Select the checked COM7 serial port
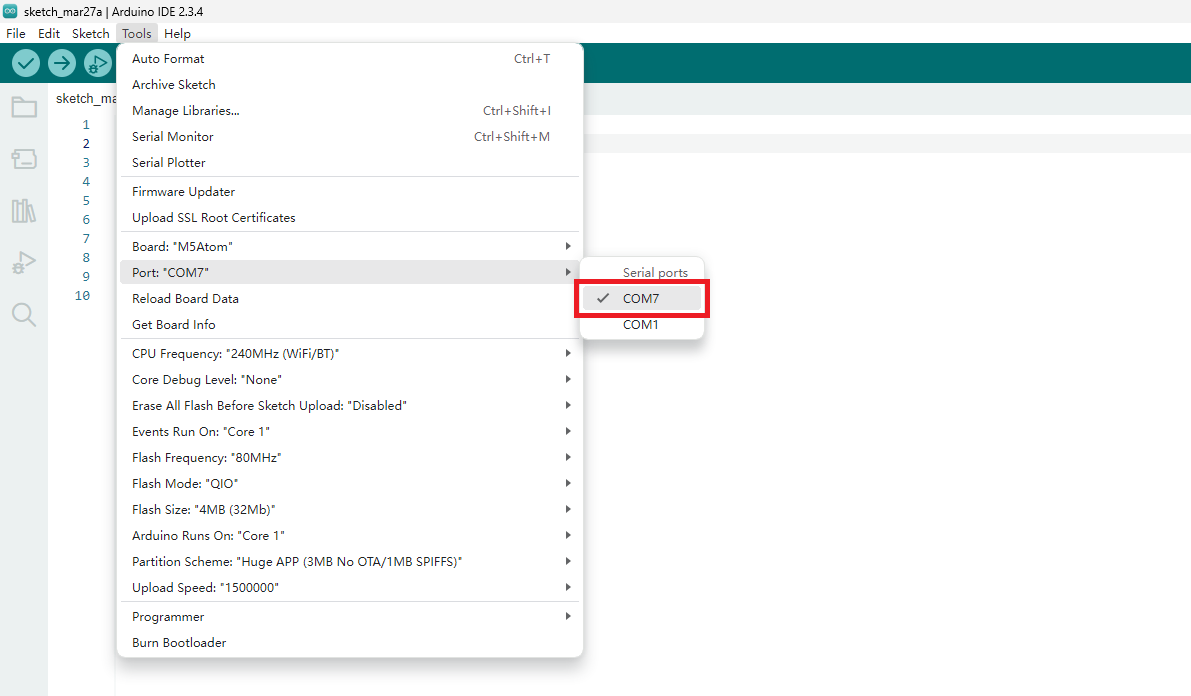Viewport: 1191px width, 696px height. click(x=641, y=298)
